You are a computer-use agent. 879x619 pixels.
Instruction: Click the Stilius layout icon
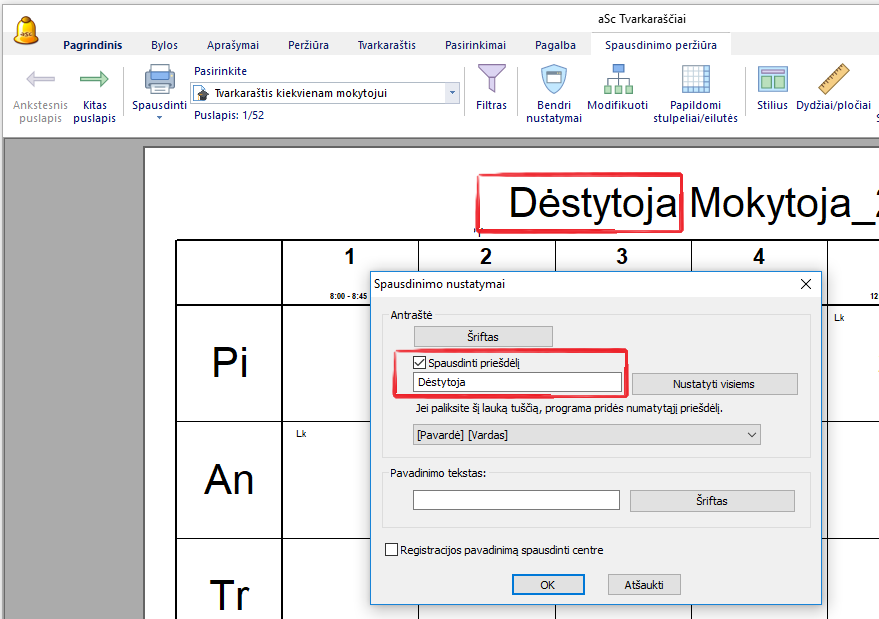point(772,79)
